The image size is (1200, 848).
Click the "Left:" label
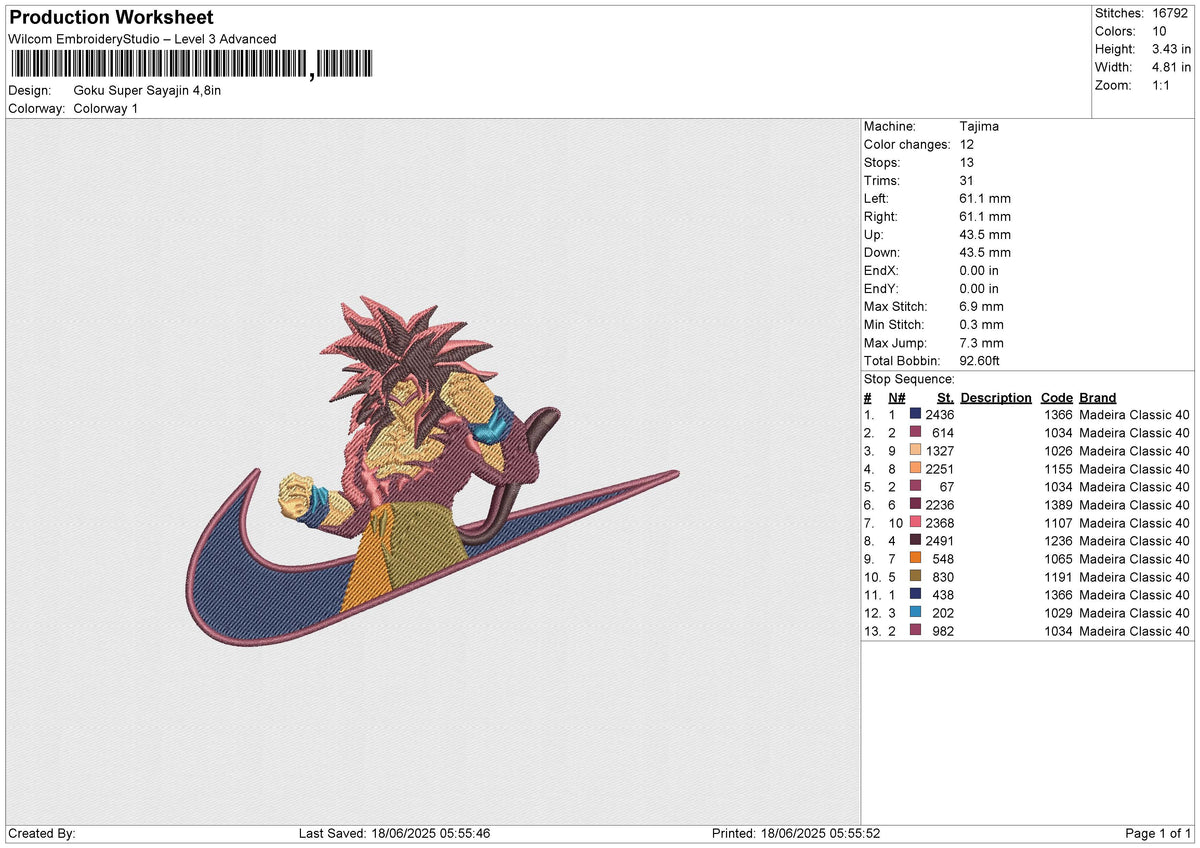878,198
